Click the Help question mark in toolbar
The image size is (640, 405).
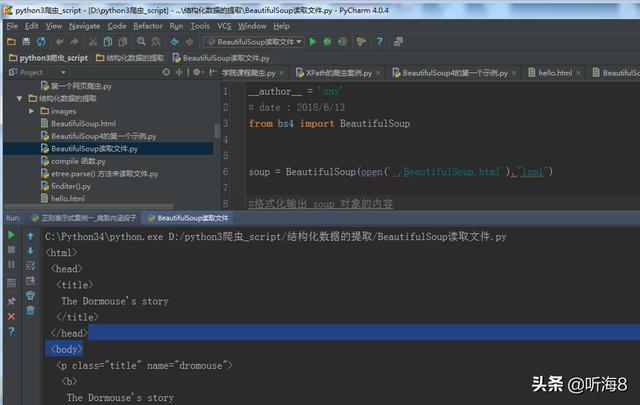(x=380, y=42)
